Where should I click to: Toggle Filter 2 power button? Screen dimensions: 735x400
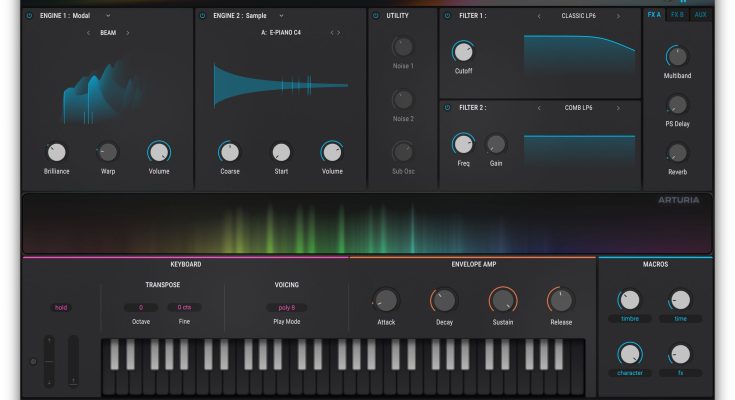tap(448, 108)
